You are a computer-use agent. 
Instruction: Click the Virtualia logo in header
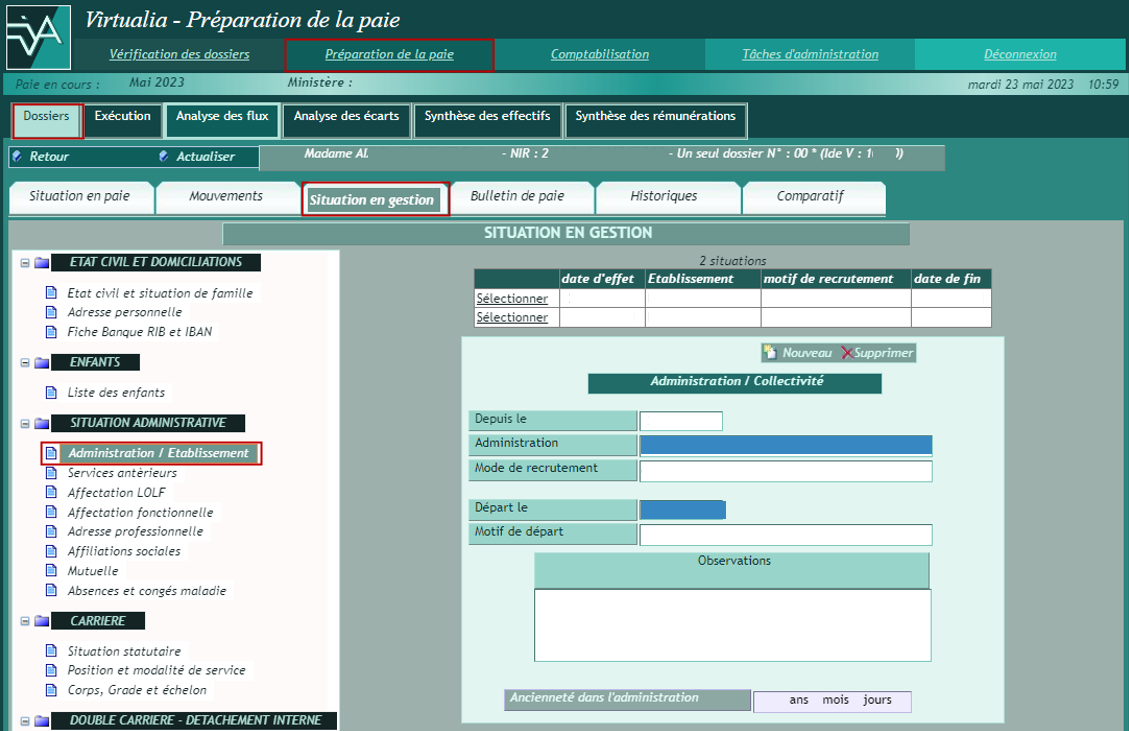tap(37, 36)
